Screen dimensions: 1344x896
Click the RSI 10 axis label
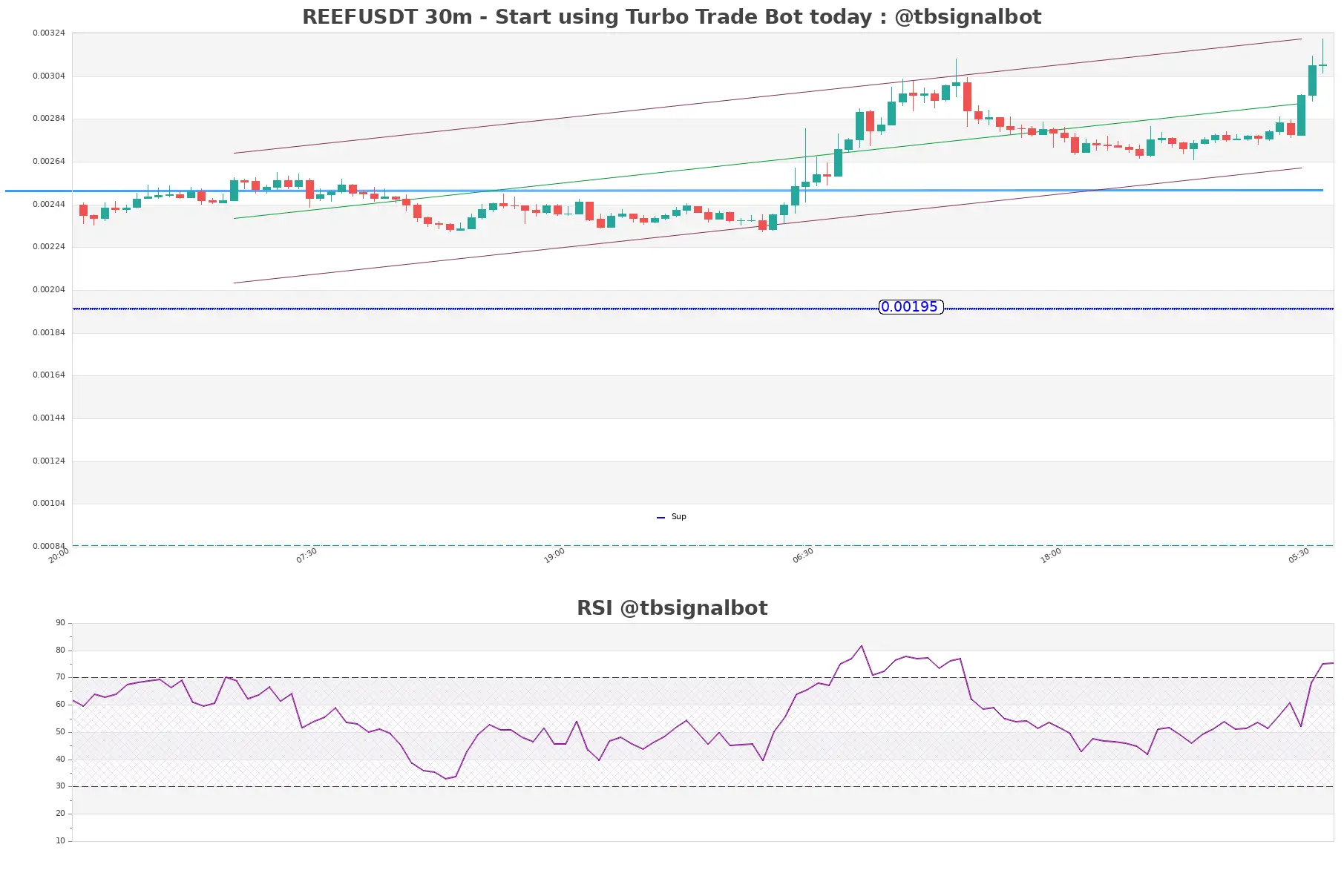(x=60, y=841)
